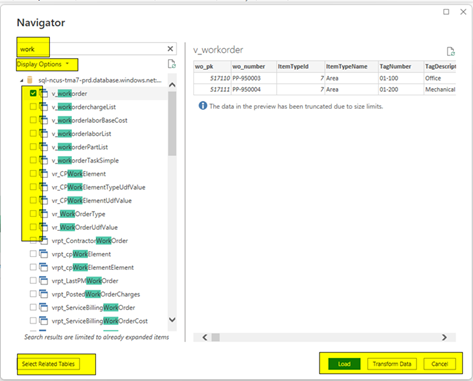Select the vr_WorkOrderUdfValue row

click(x=96, y=227)
